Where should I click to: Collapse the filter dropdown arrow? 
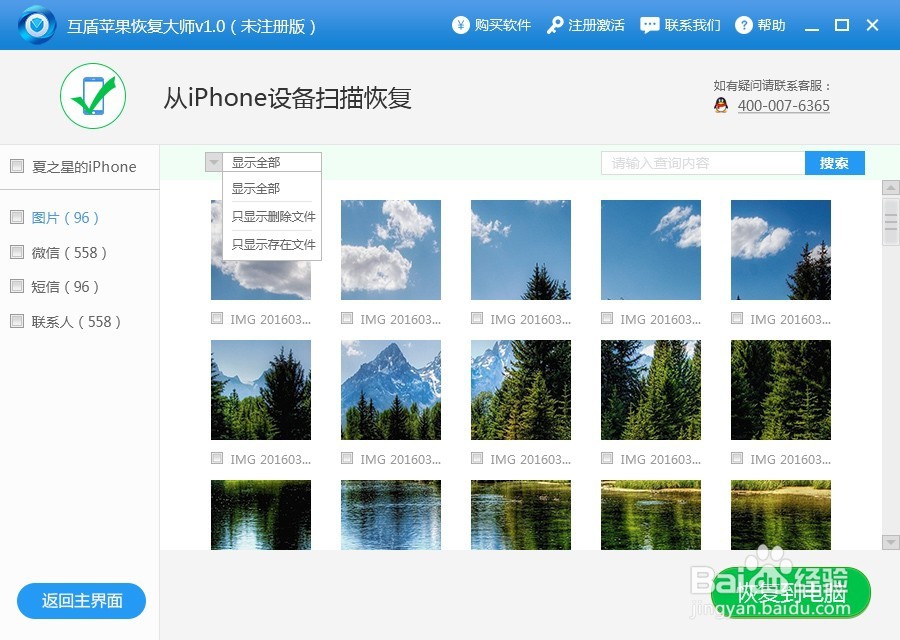click(x=214, y=162)
